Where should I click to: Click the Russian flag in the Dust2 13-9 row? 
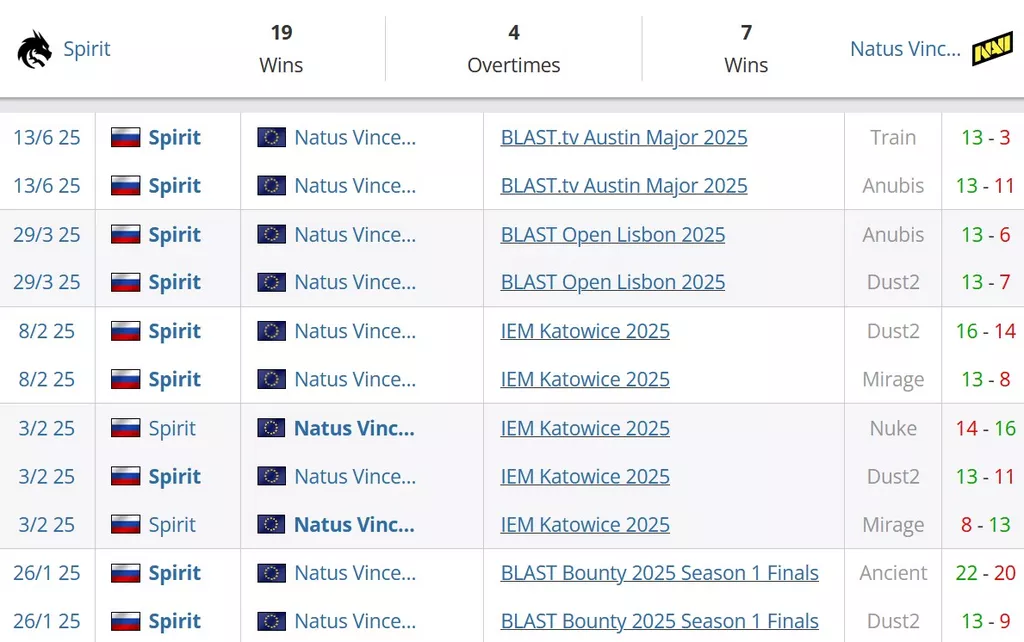click(125, 621)
